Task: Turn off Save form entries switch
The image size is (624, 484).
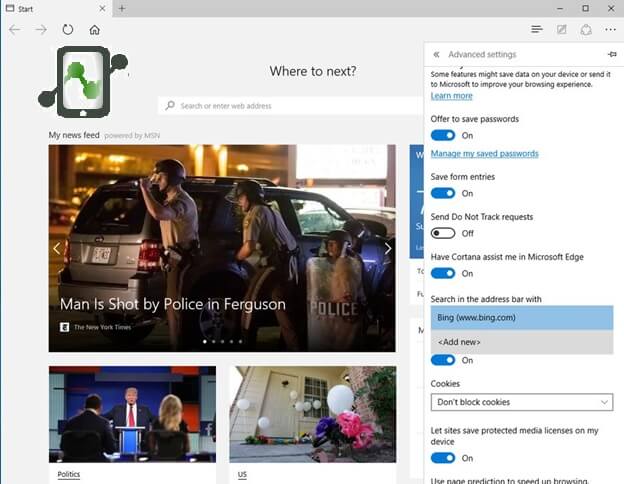Action: pos(443,193)
